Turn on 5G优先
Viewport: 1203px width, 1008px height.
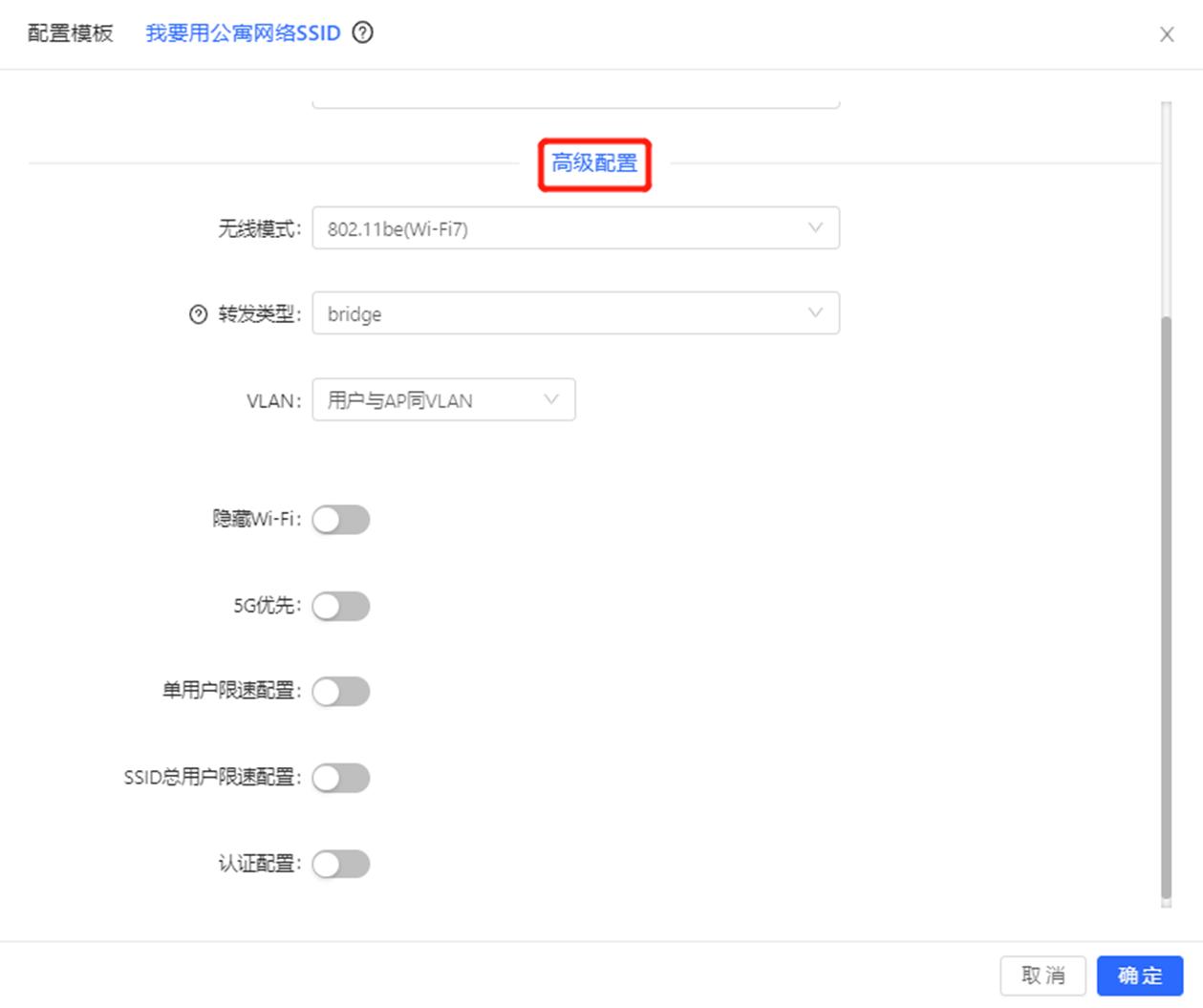341,605
